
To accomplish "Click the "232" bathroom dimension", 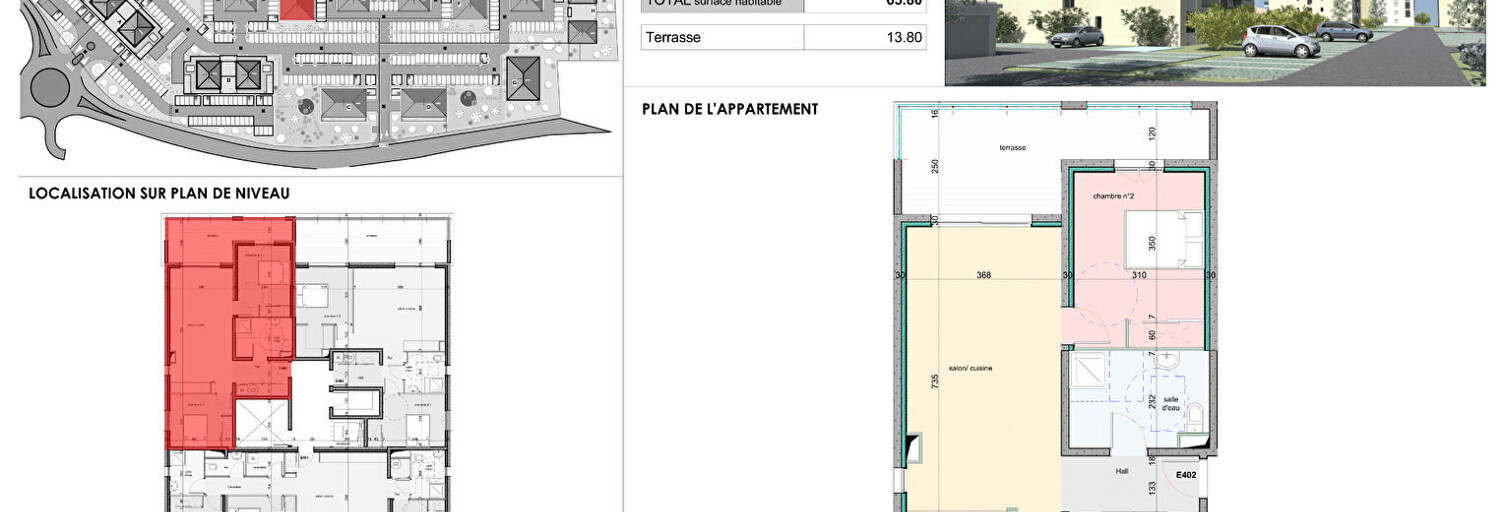I will (x=1152, y=401).
